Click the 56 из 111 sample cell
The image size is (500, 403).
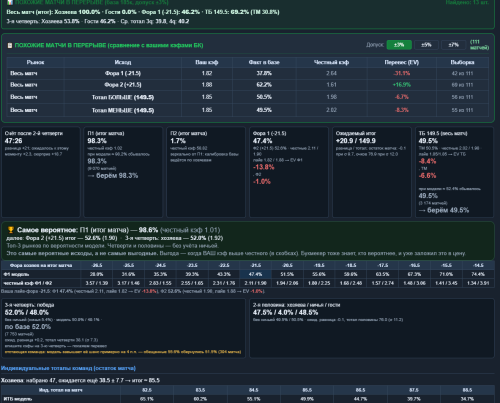click(x=462, y=97)
